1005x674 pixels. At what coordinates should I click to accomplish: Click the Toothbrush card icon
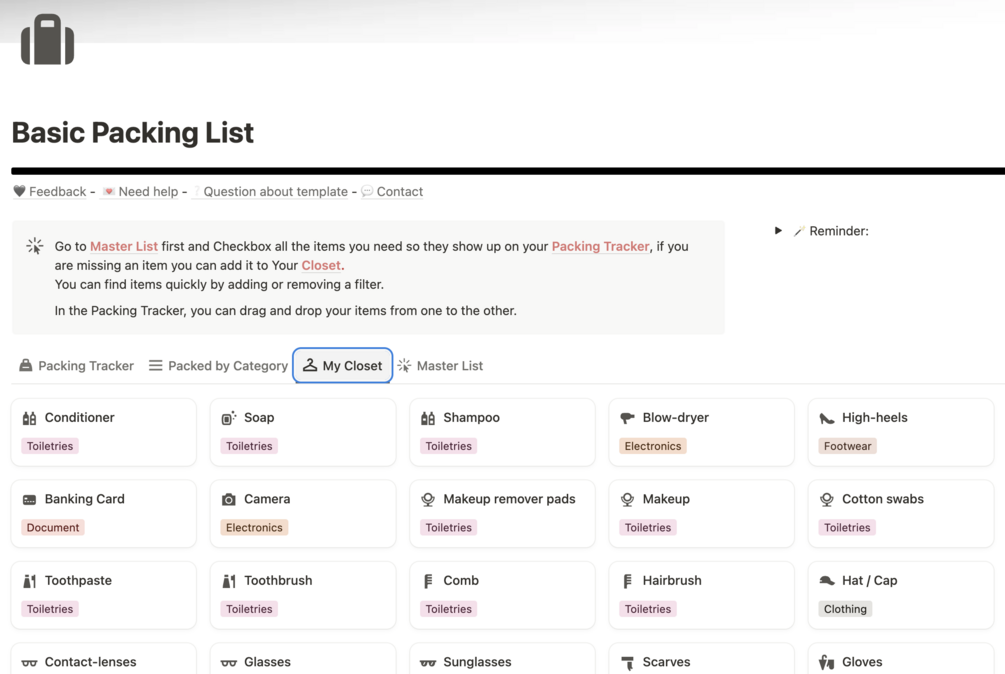(x=229, y=581)
